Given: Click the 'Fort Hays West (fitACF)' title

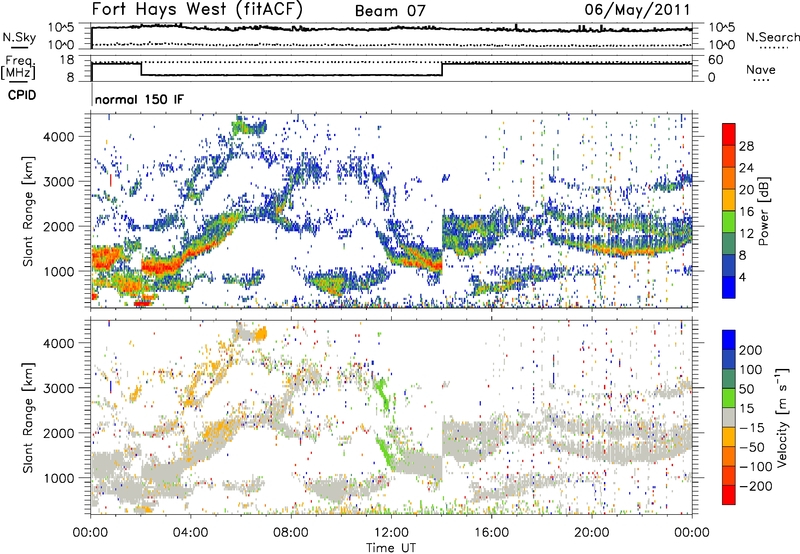Looking at the screenshot, I should 197,9.
